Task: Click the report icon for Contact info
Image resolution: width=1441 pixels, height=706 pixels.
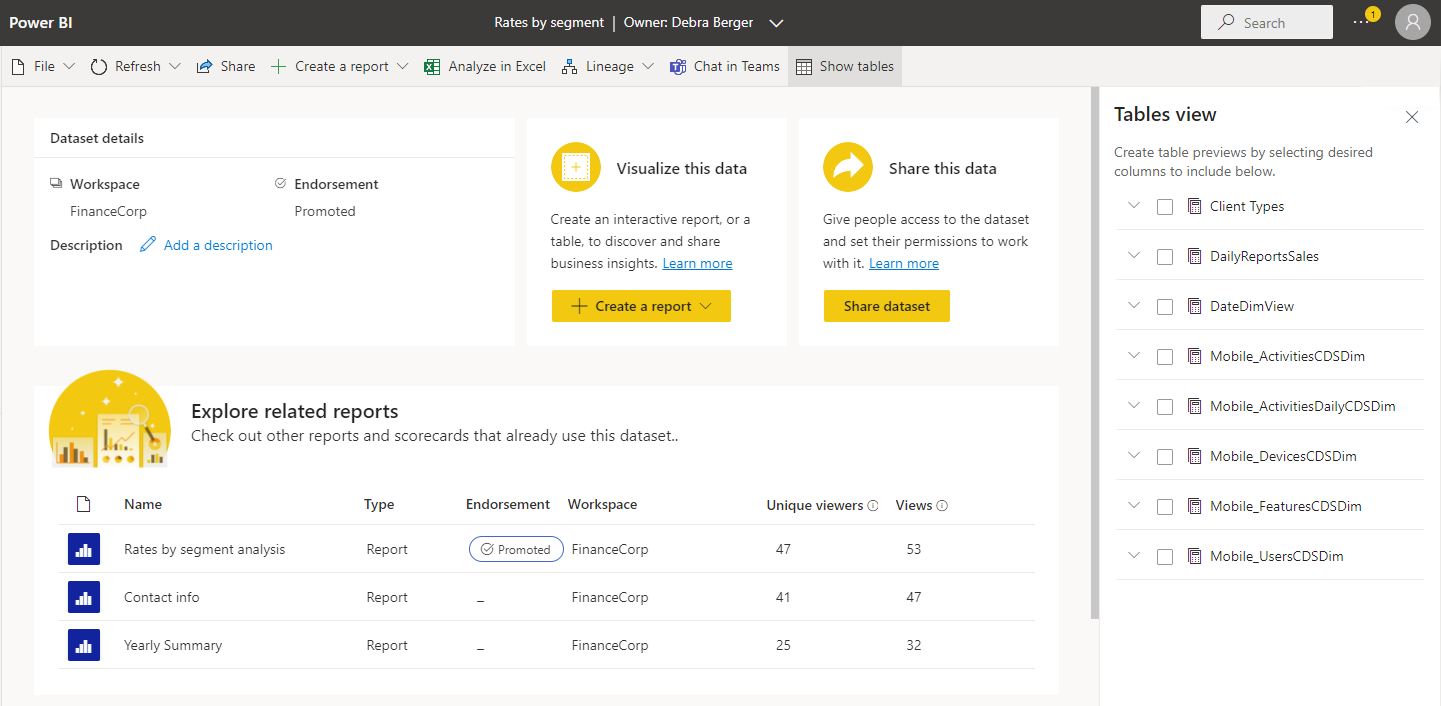Action: click(84, 597)
